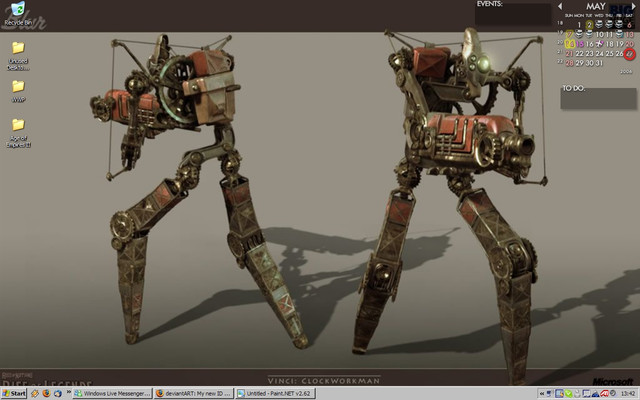The image size is (640, 400).
Task: Click the MAY month title in calendar
Action: (x=596, y=6)
